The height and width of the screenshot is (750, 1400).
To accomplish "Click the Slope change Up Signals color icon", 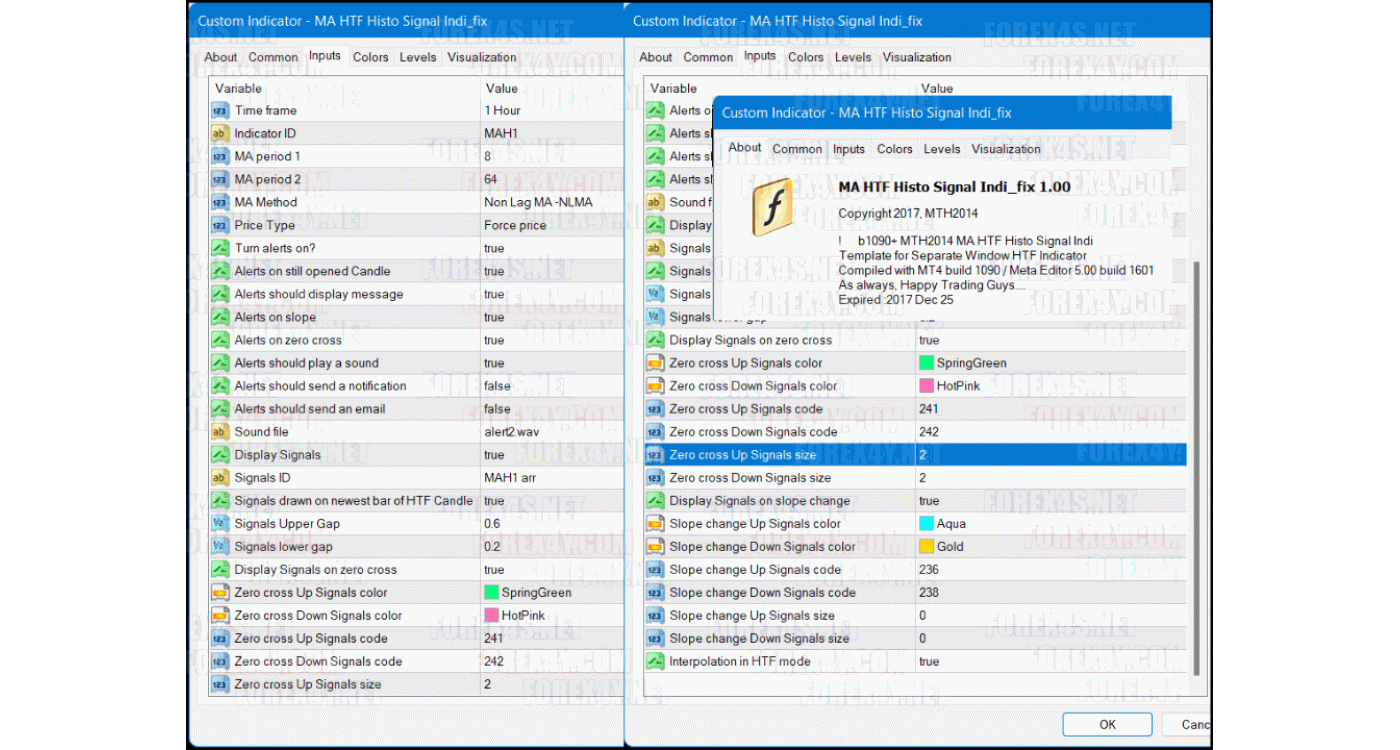I will (655, 524).
